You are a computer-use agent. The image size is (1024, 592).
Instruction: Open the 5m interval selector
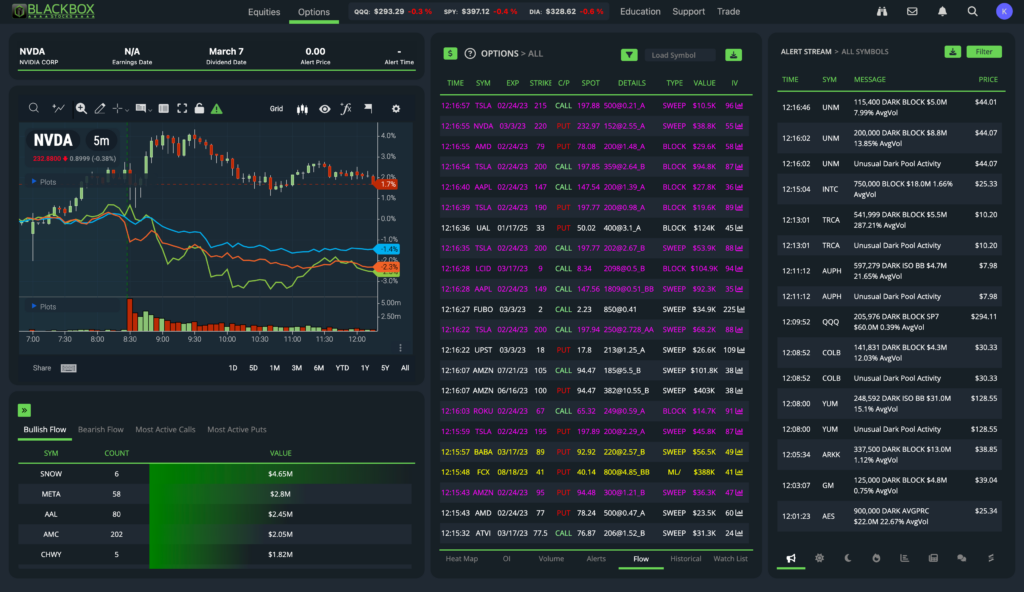click(x=102, y=140)
